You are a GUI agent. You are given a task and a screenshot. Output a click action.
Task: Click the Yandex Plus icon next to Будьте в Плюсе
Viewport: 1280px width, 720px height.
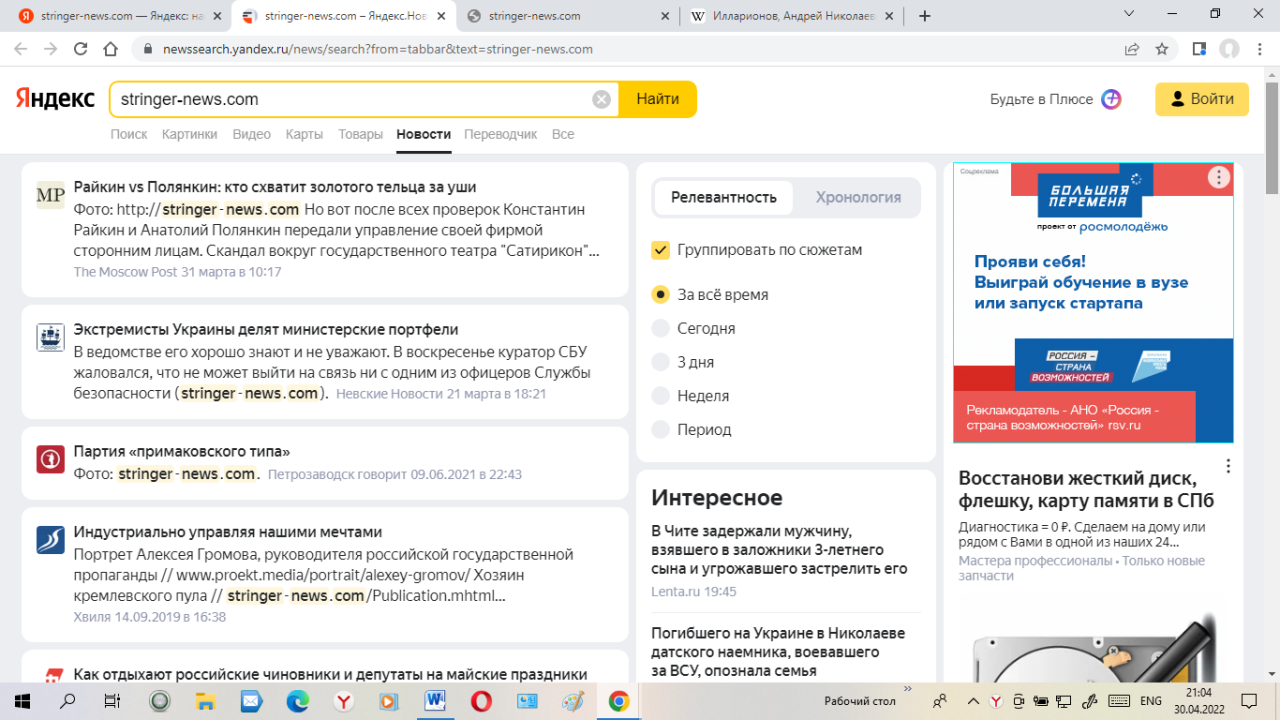pyautogui.click(x=1111, y=99)
